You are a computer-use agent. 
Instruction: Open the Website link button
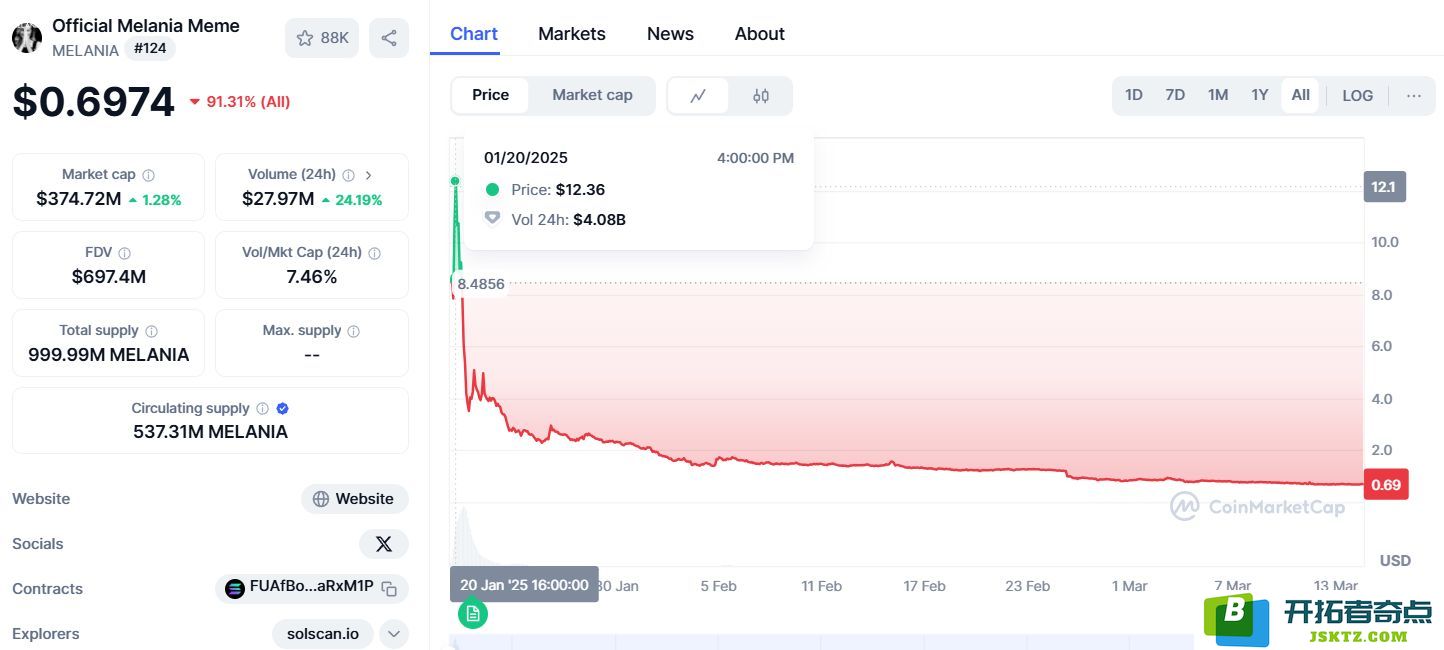click(x=354, y=499)
